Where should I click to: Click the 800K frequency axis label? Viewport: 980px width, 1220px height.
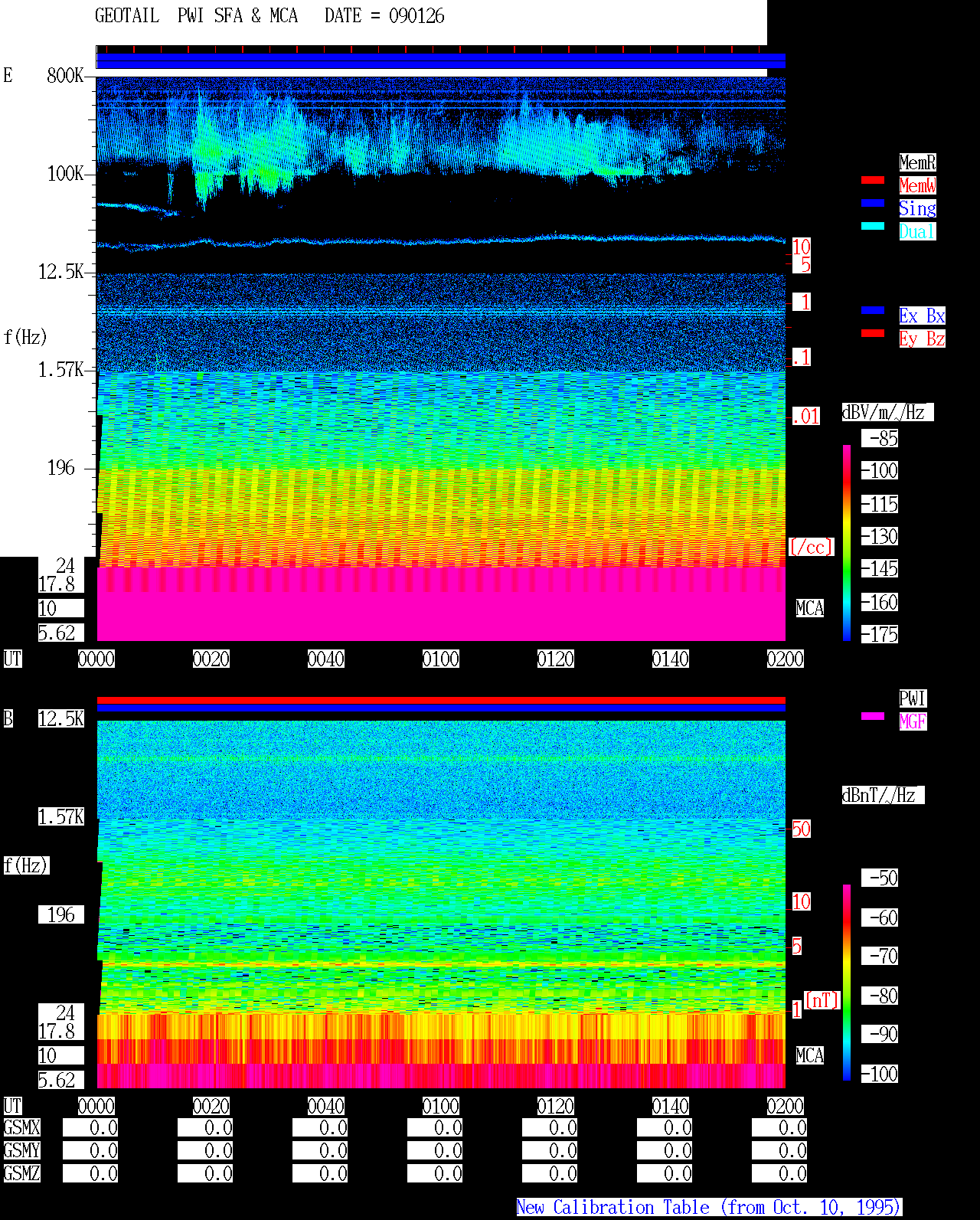[65, 75]
